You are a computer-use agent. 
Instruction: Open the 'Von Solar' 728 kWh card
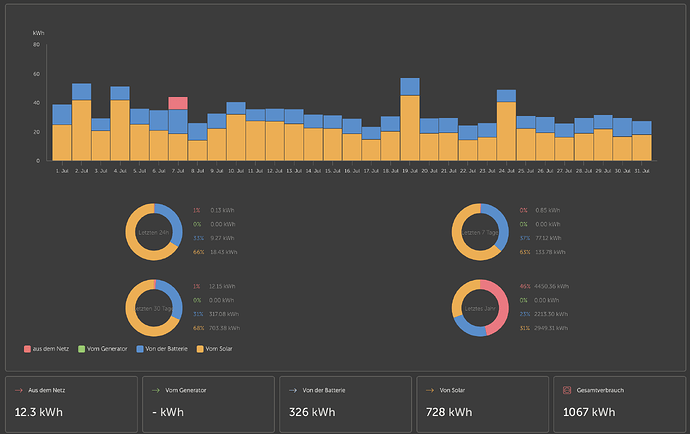pos(483,404)
